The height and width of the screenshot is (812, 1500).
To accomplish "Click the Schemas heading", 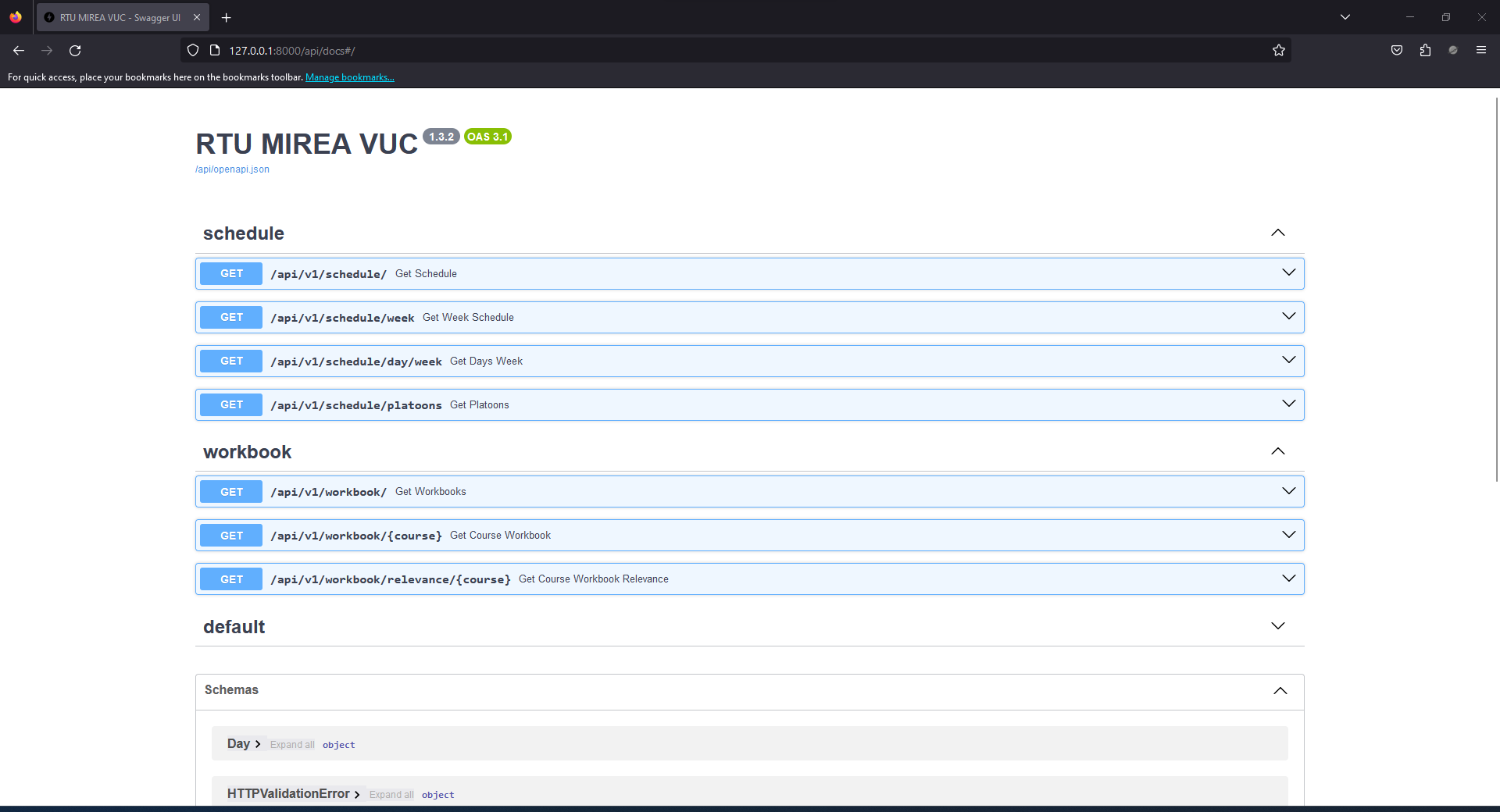I will [231, 690].
